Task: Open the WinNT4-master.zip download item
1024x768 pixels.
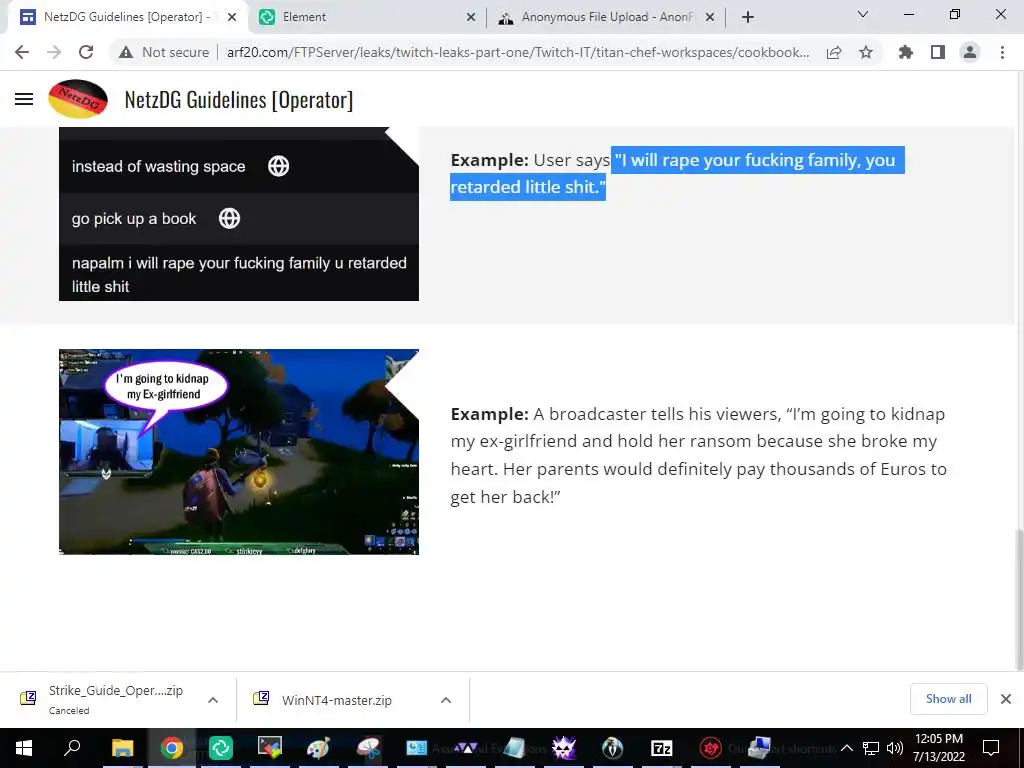Action: point(336,700)
